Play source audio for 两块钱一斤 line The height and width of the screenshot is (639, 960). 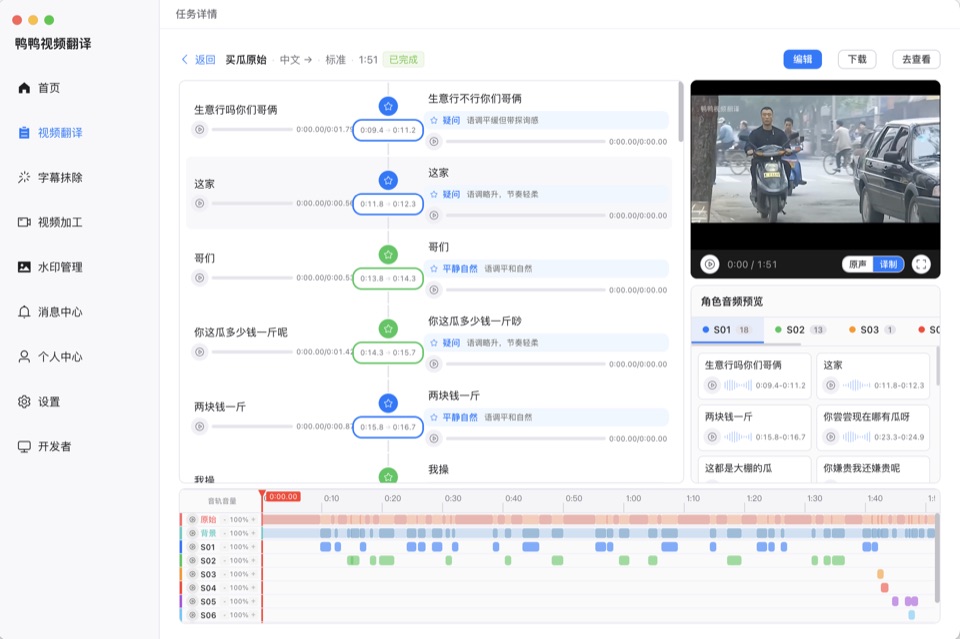tap(200, 426)
